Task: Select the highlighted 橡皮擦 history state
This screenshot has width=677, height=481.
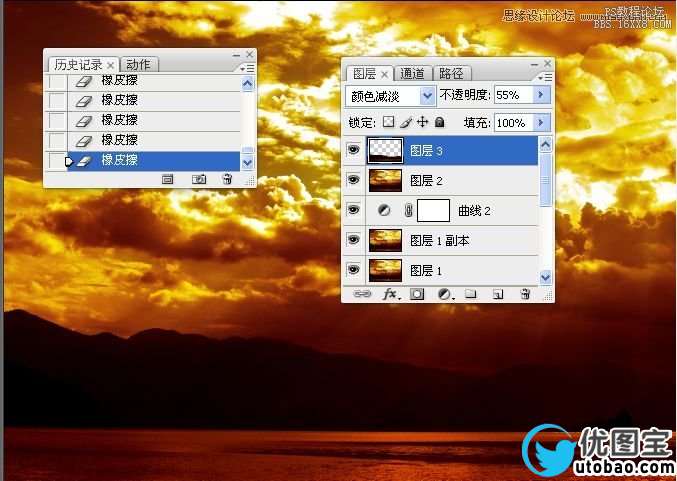Action: [x=153, y=161]
